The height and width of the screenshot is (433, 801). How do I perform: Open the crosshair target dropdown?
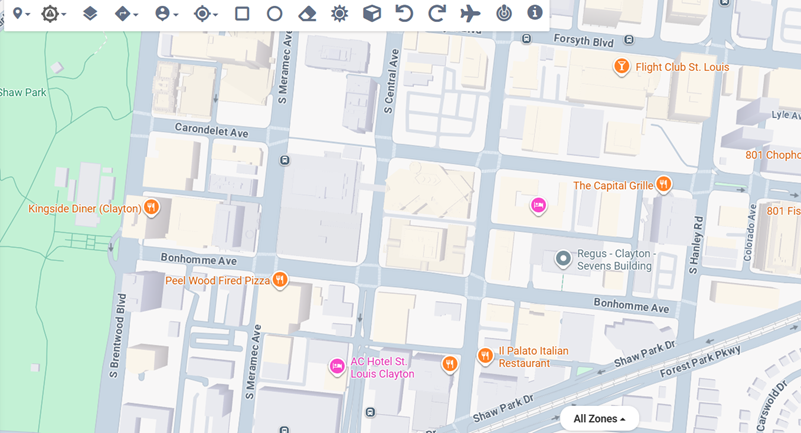pos(205,14)
